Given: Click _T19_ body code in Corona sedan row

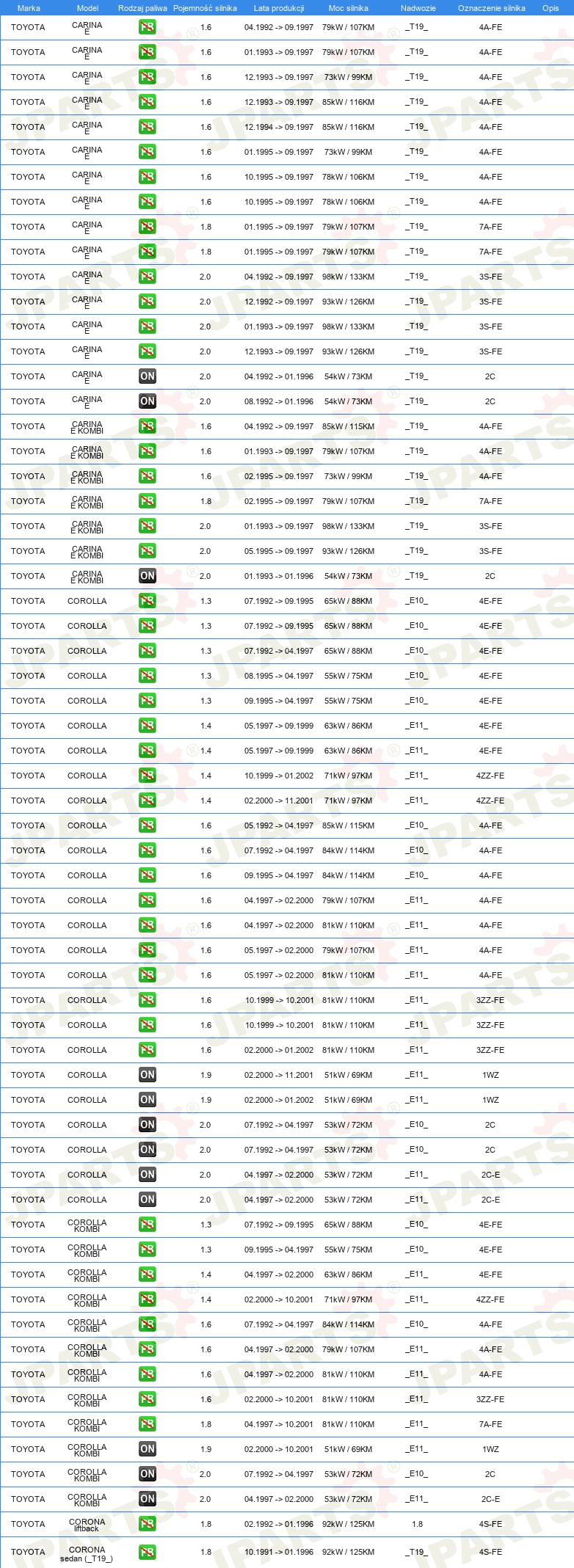Looking at the screenshot, I should (417, 1552).
